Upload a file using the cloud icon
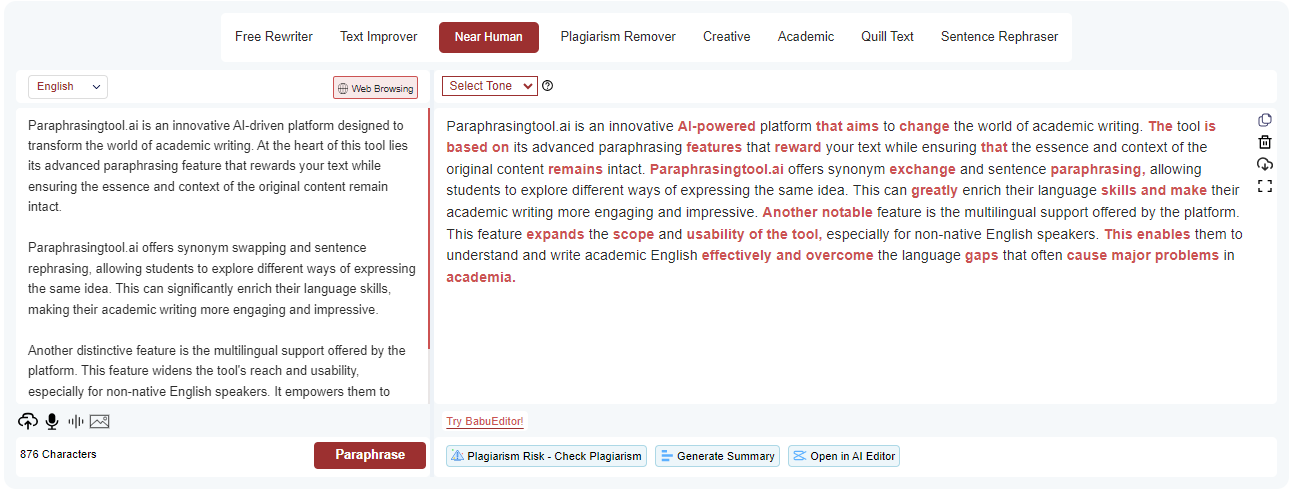The image size is (1307, 490). (28, 421)
